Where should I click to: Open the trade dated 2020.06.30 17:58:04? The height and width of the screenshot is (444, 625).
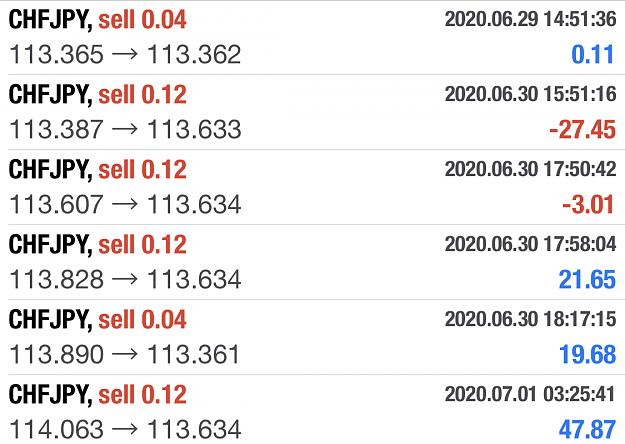coord(312,262)
